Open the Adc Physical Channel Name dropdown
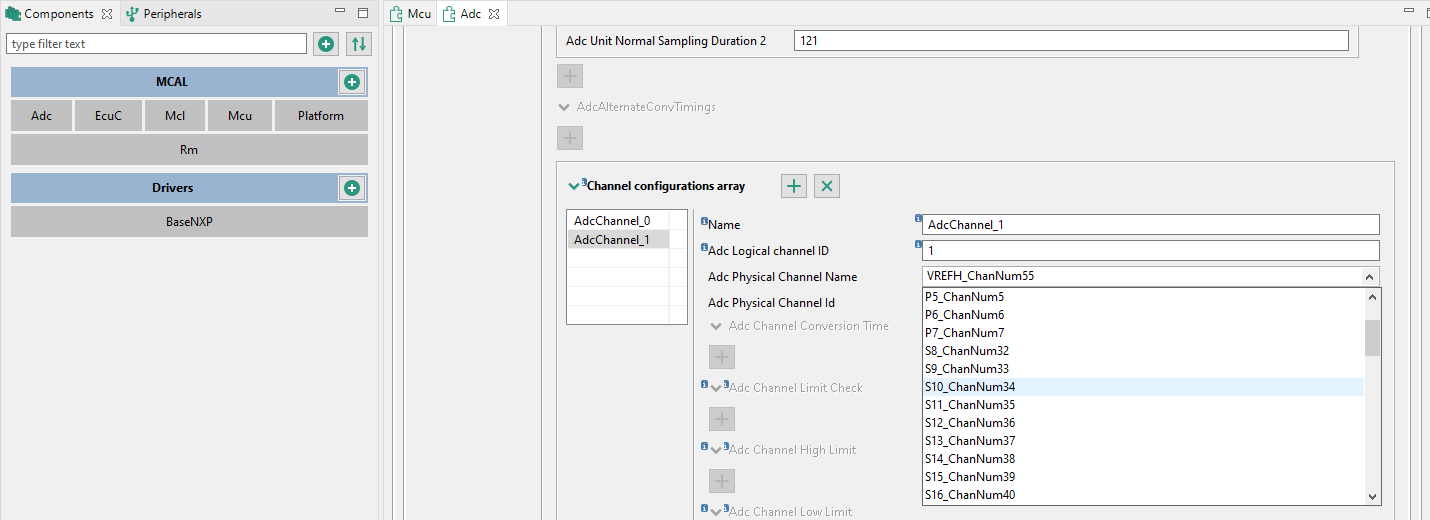Screen dimensions: 1430x520 [1370, 277]
